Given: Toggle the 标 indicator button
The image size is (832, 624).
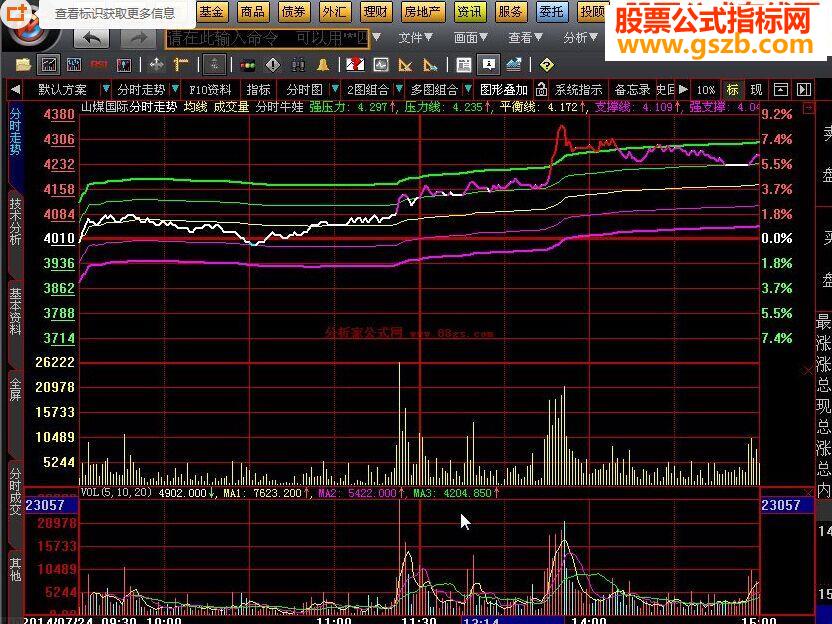Looking at the screenshot, I should 733,89.
